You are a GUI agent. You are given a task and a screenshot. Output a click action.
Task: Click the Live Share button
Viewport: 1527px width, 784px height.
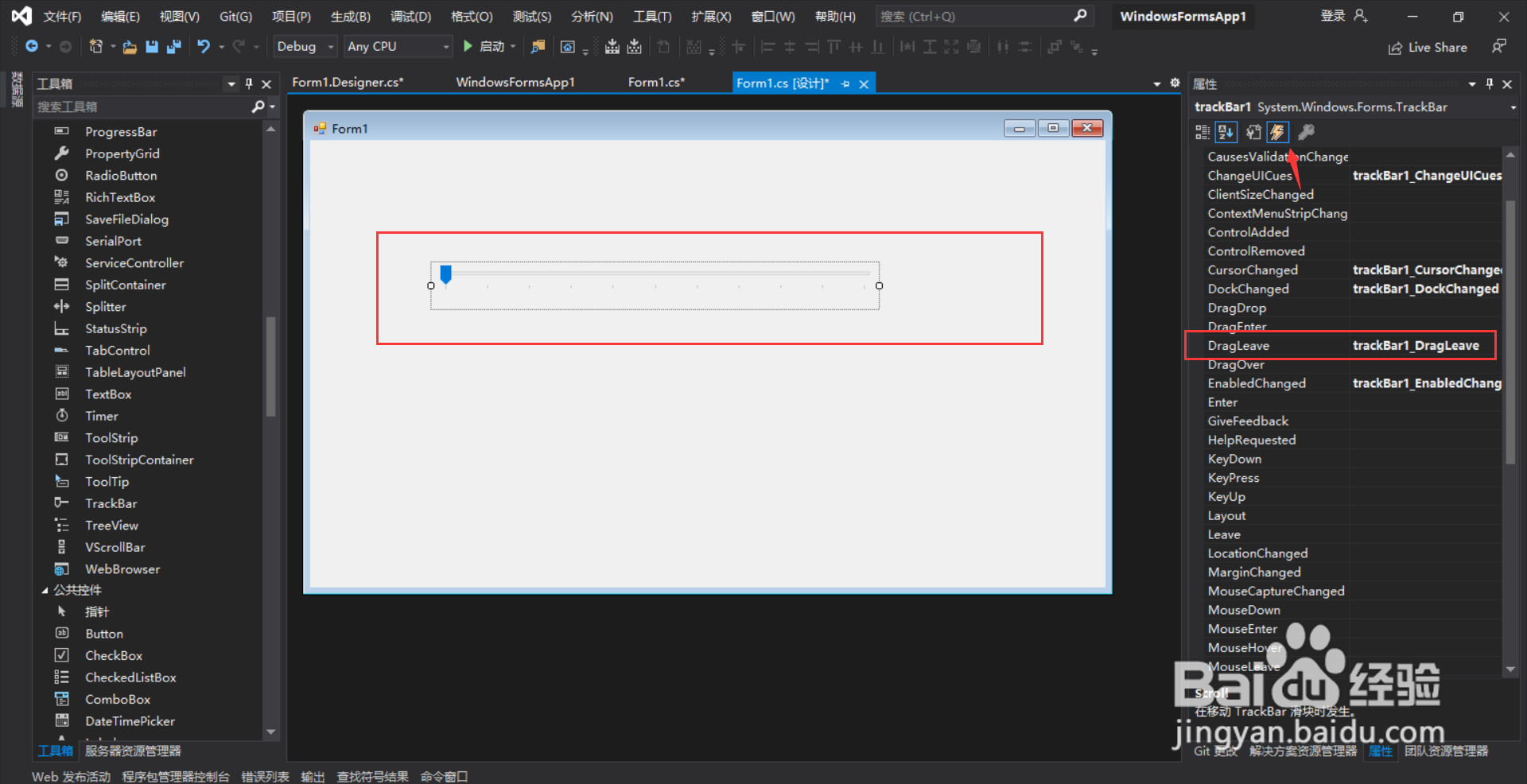(x=1428, y=48)
